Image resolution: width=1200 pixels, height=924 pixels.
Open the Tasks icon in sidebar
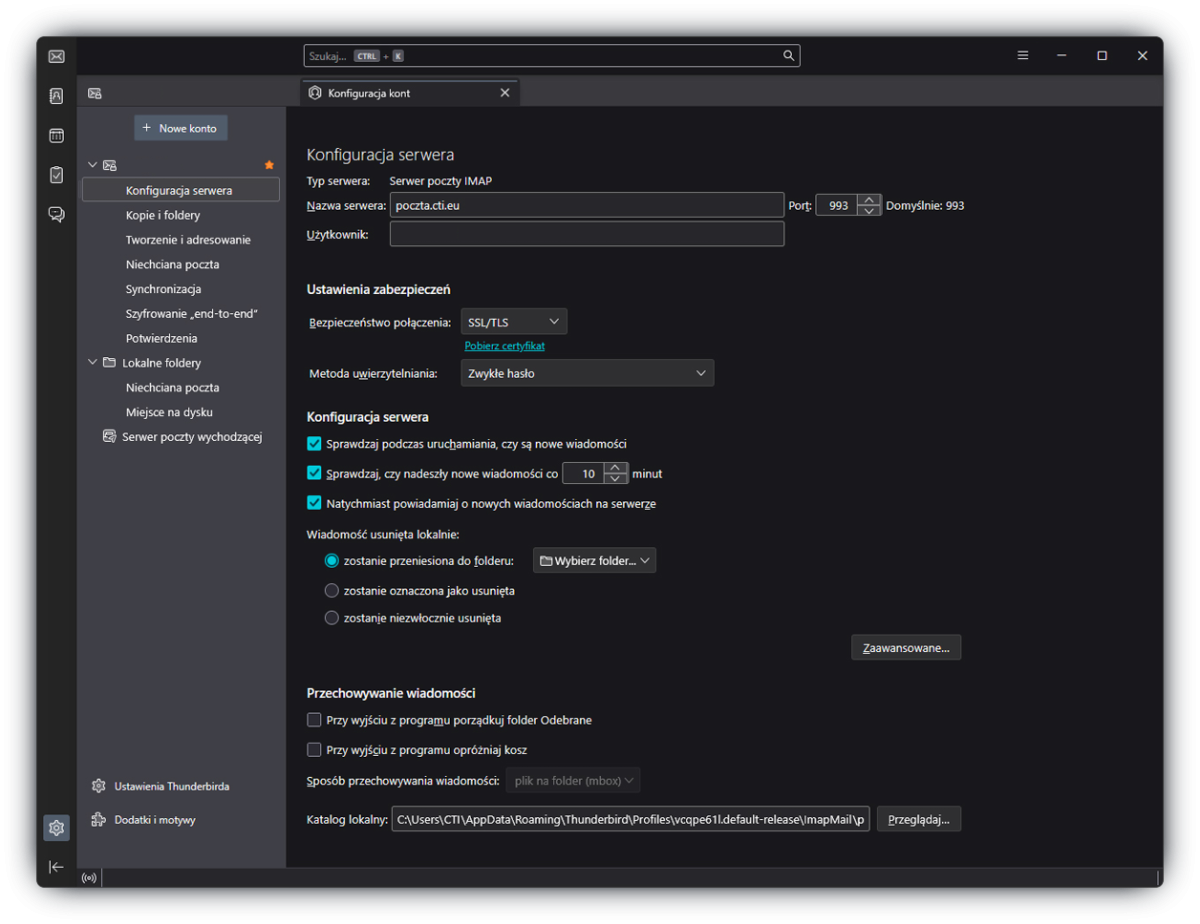pyautogui.click(x=57, y=174)
